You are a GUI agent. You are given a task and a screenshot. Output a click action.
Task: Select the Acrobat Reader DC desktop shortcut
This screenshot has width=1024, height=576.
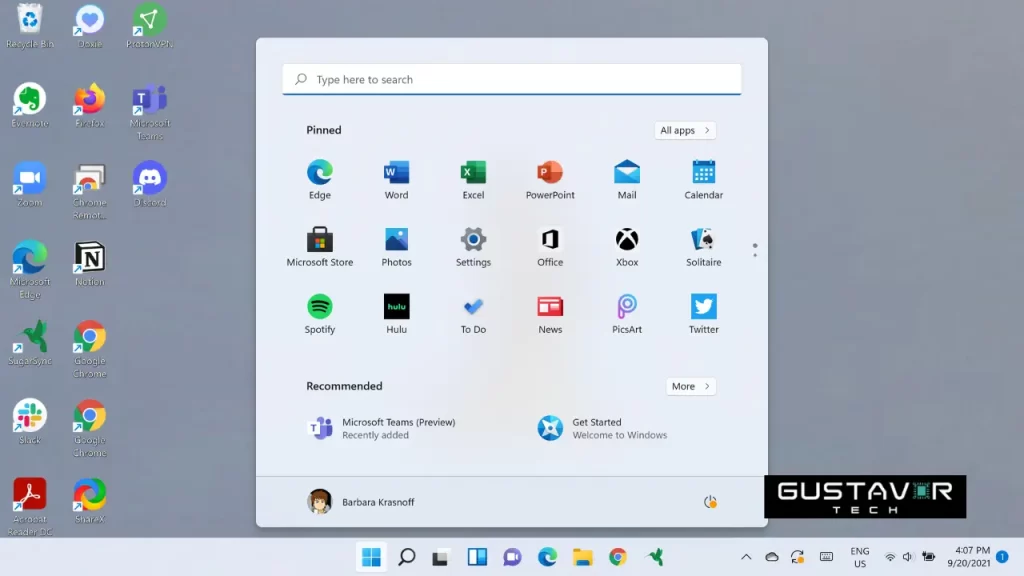pyautogui.click(x=29, y=507)
